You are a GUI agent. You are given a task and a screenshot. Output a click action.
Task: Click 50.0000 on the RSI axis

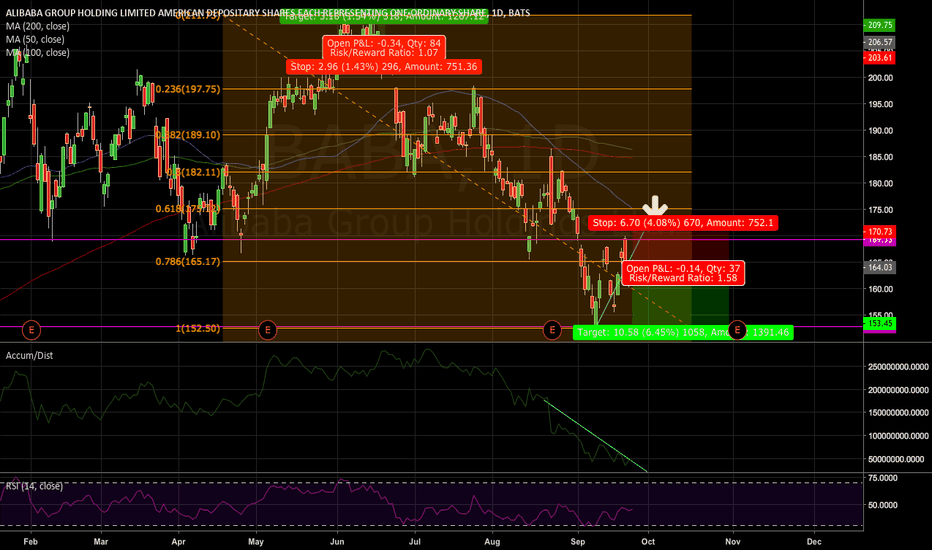883,505
